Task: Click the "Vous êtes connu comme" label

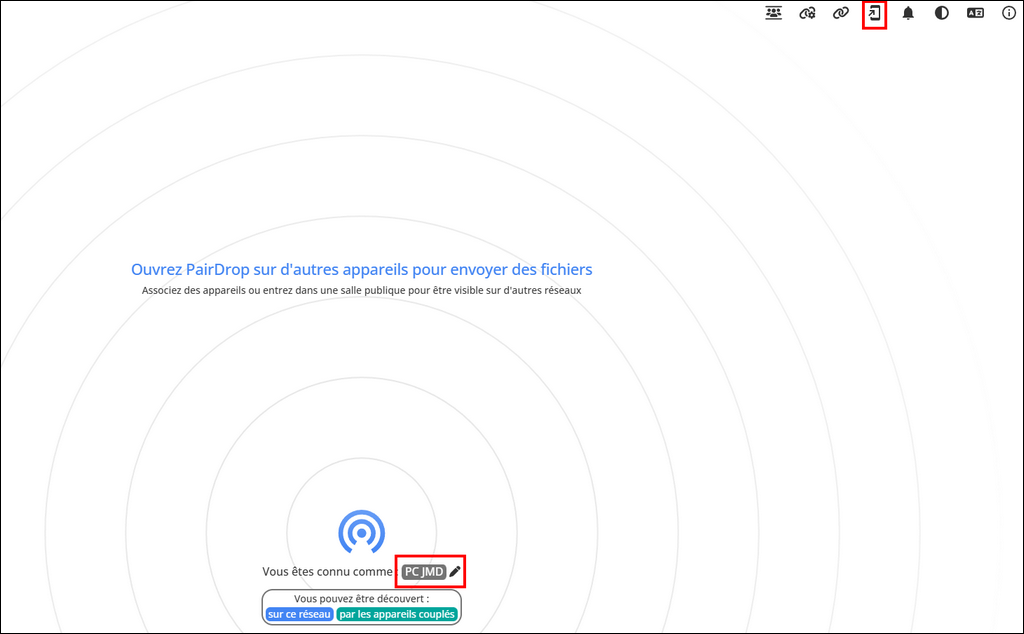Action: point(328,572)
